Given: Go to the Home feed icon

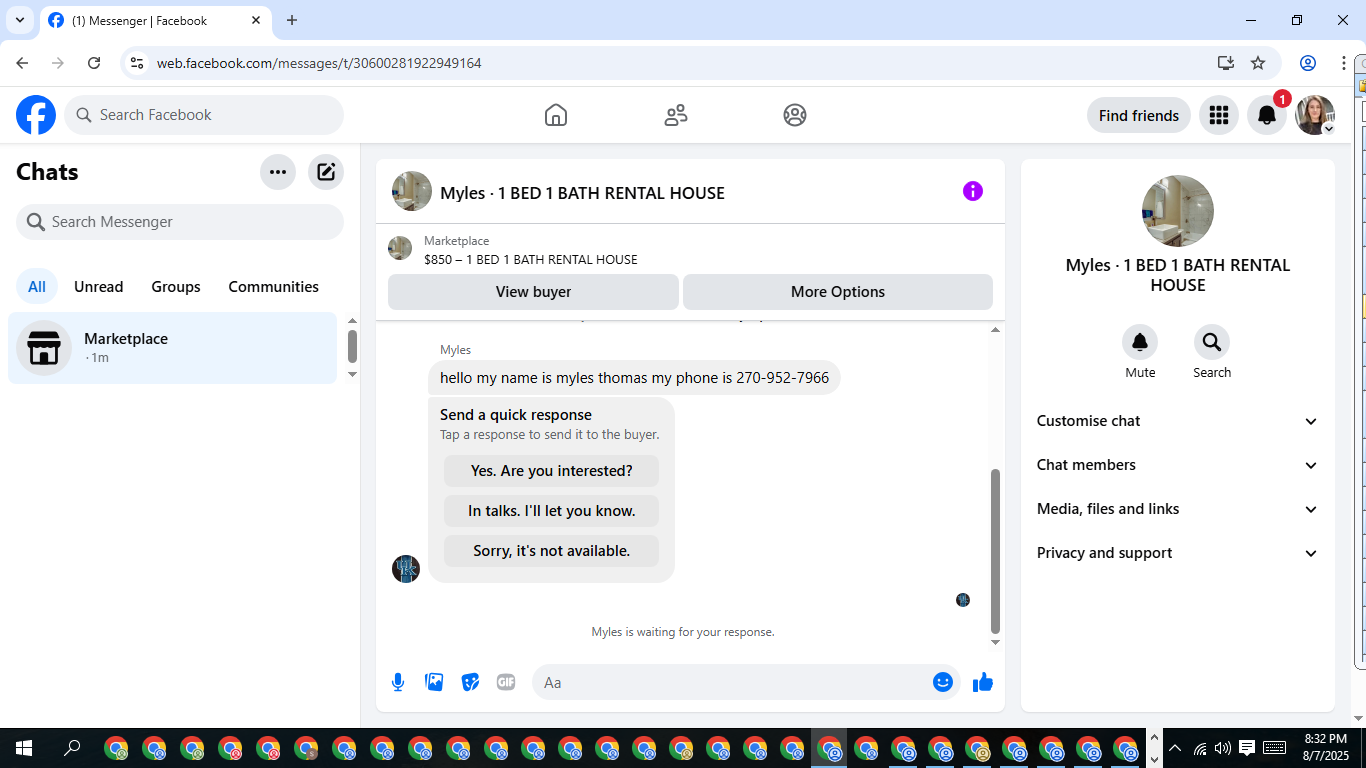Looking at the screenshot, I should point(556,115).
